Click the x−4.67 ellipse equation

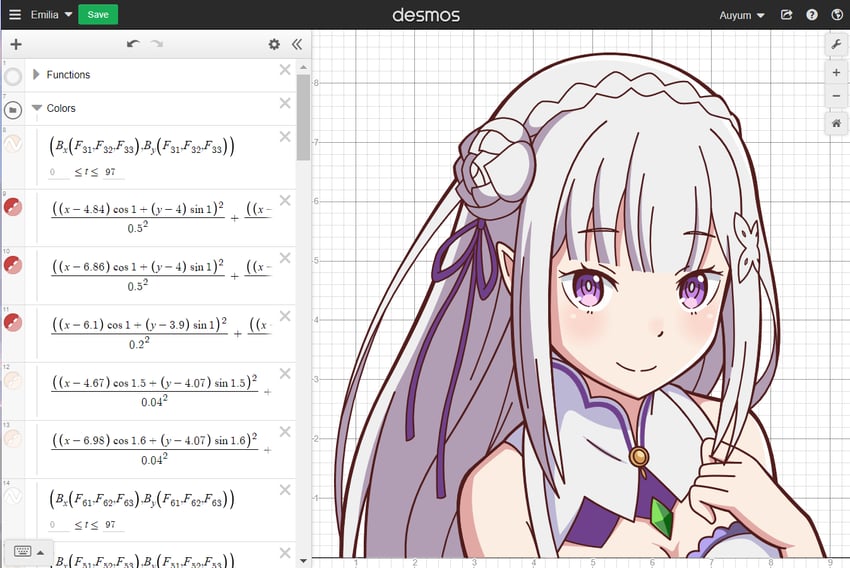point(161,391)
